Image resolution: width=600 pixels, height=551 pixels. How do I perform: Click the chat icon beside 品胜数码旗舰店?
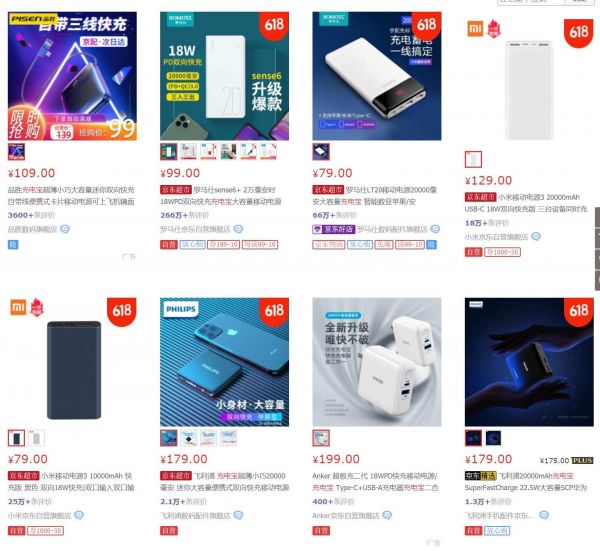click(65, 229)
